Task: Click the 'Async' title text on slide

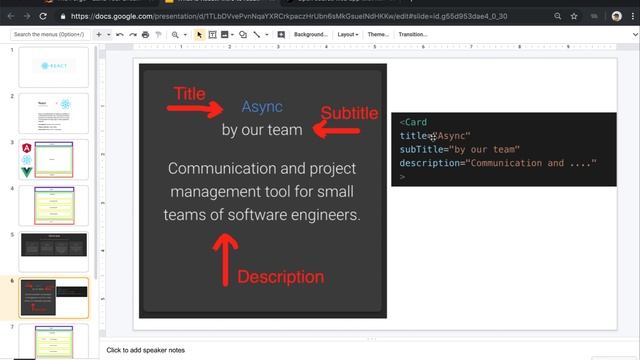Action: point(262,107)
